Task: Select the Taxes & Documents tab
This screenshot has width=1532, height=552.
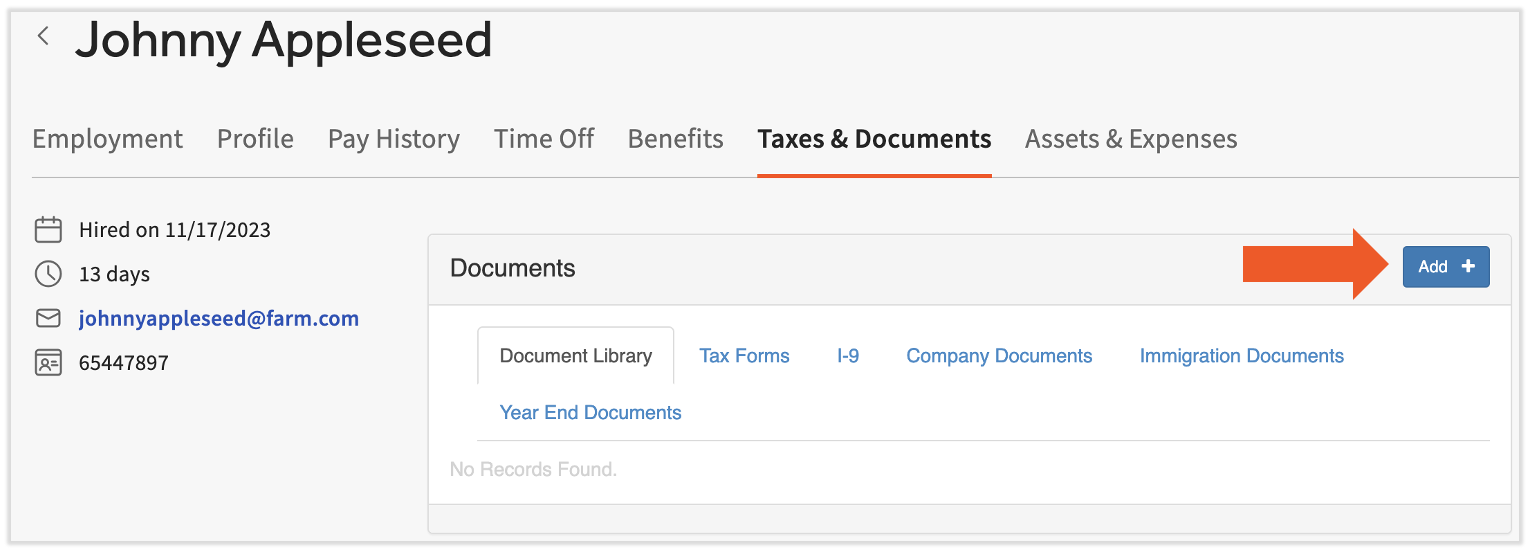Action: 874,139
